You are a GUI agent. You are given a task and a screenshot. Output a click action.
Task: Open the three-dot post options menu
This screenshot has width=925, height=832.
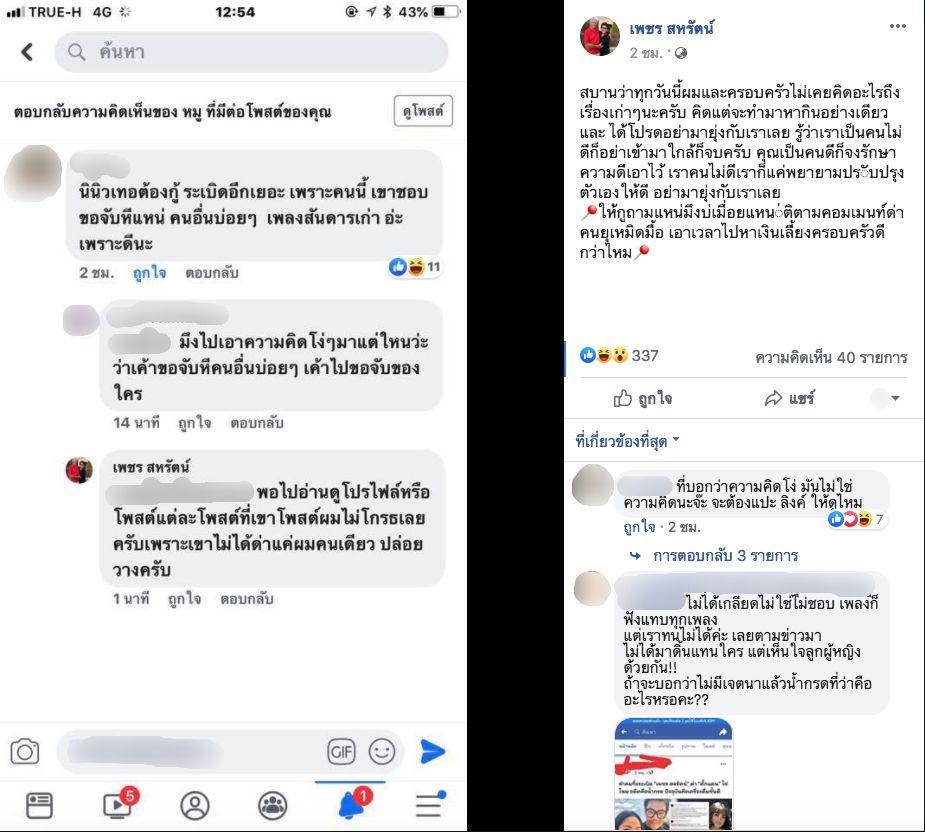(897, 26)
